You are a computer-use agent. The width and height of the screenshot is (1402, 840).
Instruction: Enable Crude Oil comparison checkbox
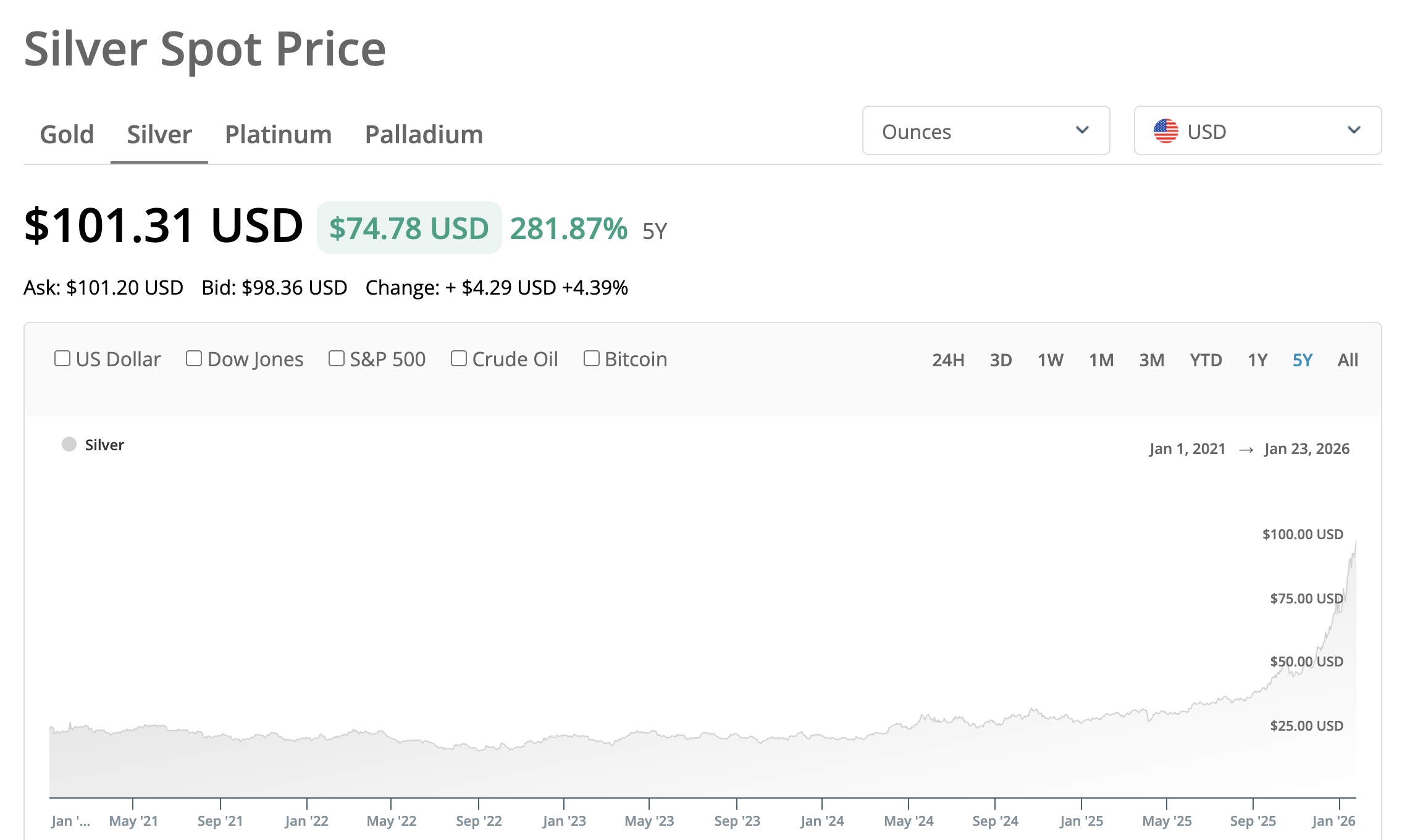(459, 359)
